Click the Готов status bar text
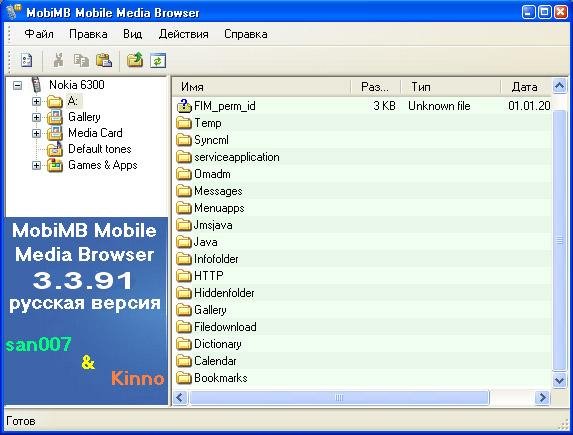 21,421
